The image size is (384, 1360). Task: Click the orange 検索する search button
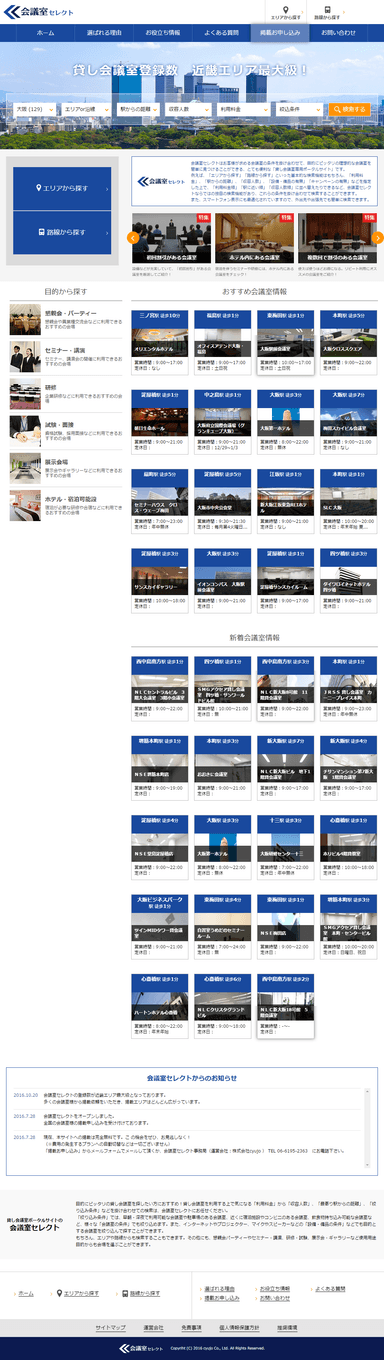click(350, 108)
